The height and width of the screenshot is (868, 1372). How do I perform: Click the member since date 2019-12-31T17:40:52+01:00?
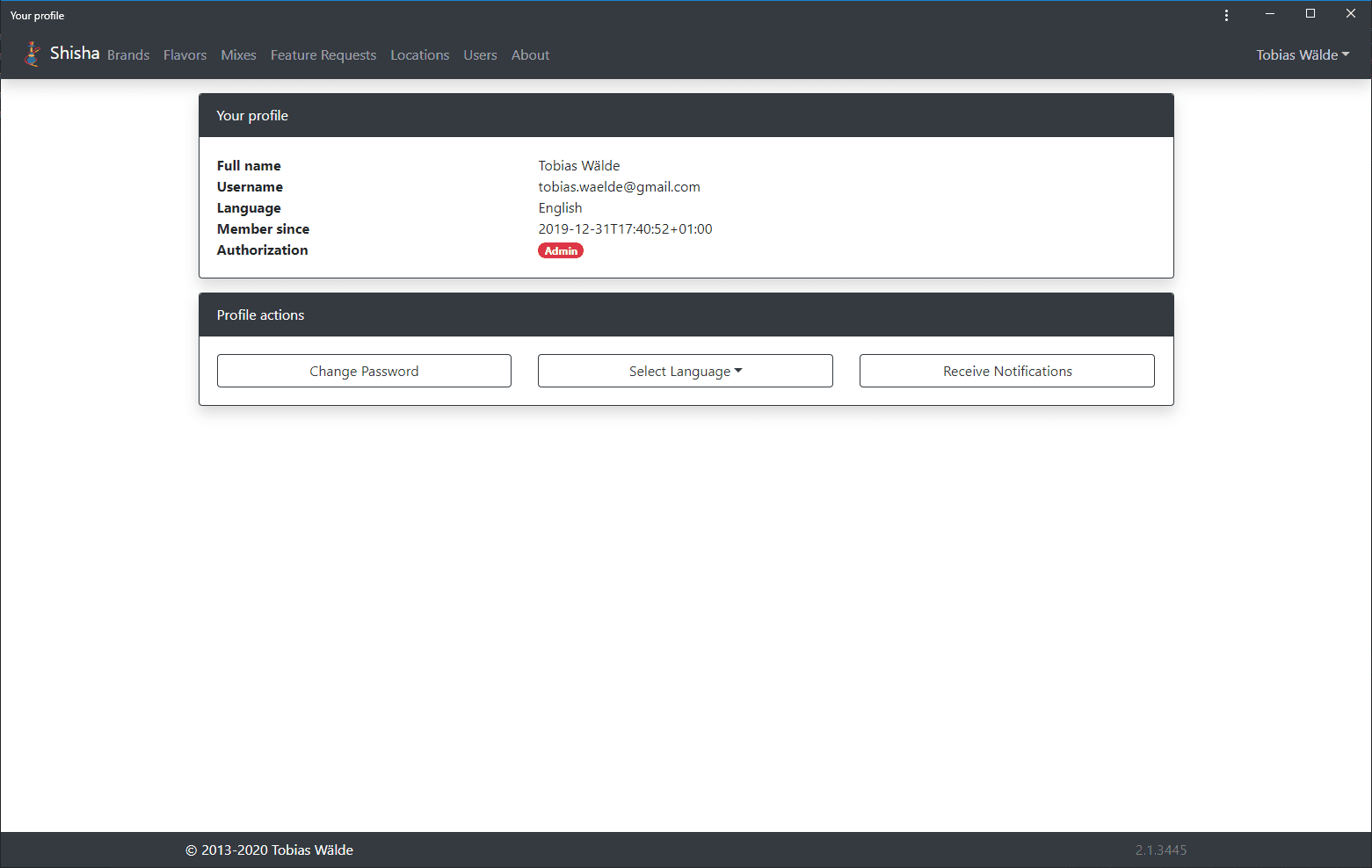[626, 229]
